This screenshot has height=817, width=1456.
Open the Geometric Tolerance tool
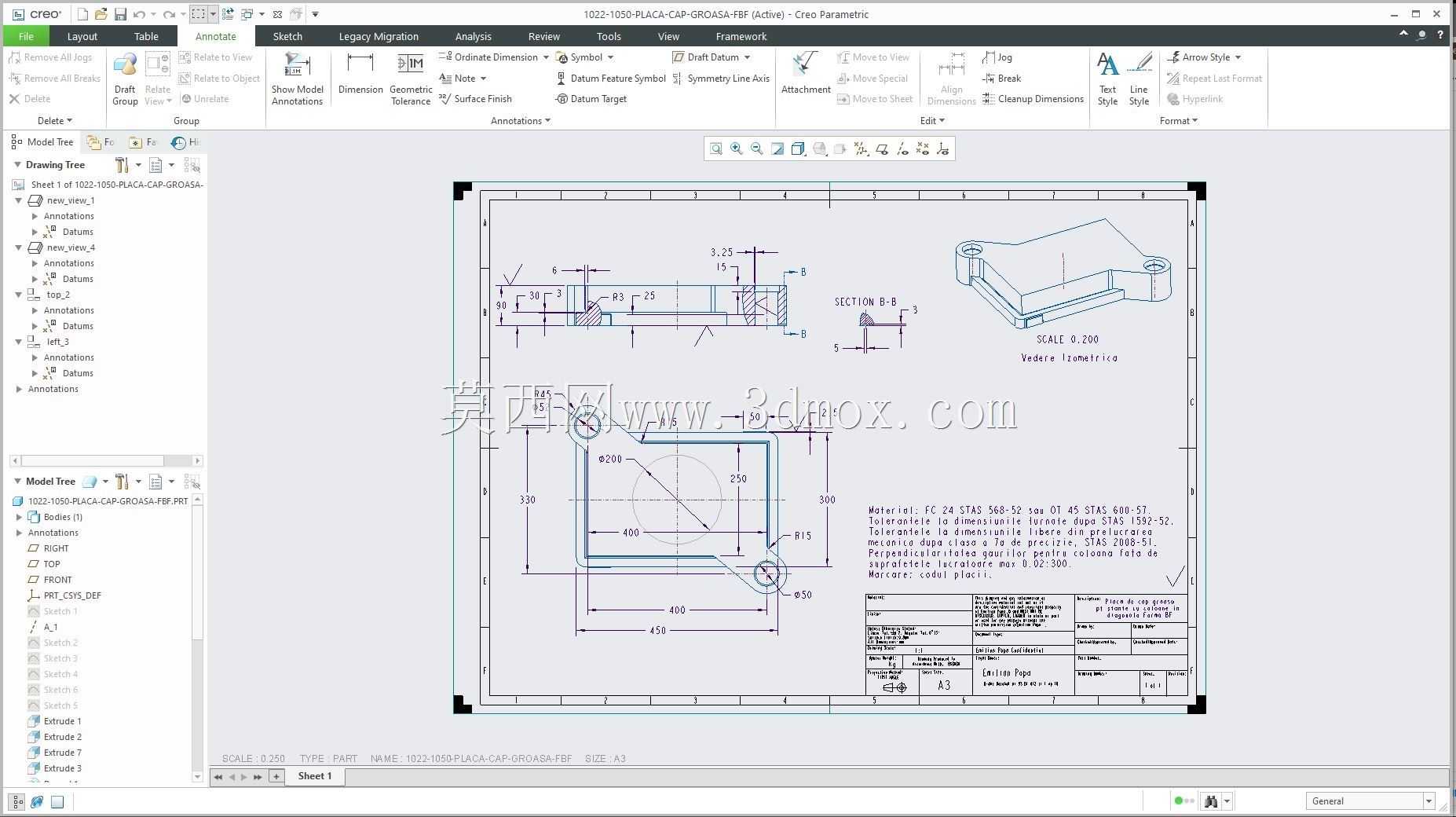click(x=411, y=79)
